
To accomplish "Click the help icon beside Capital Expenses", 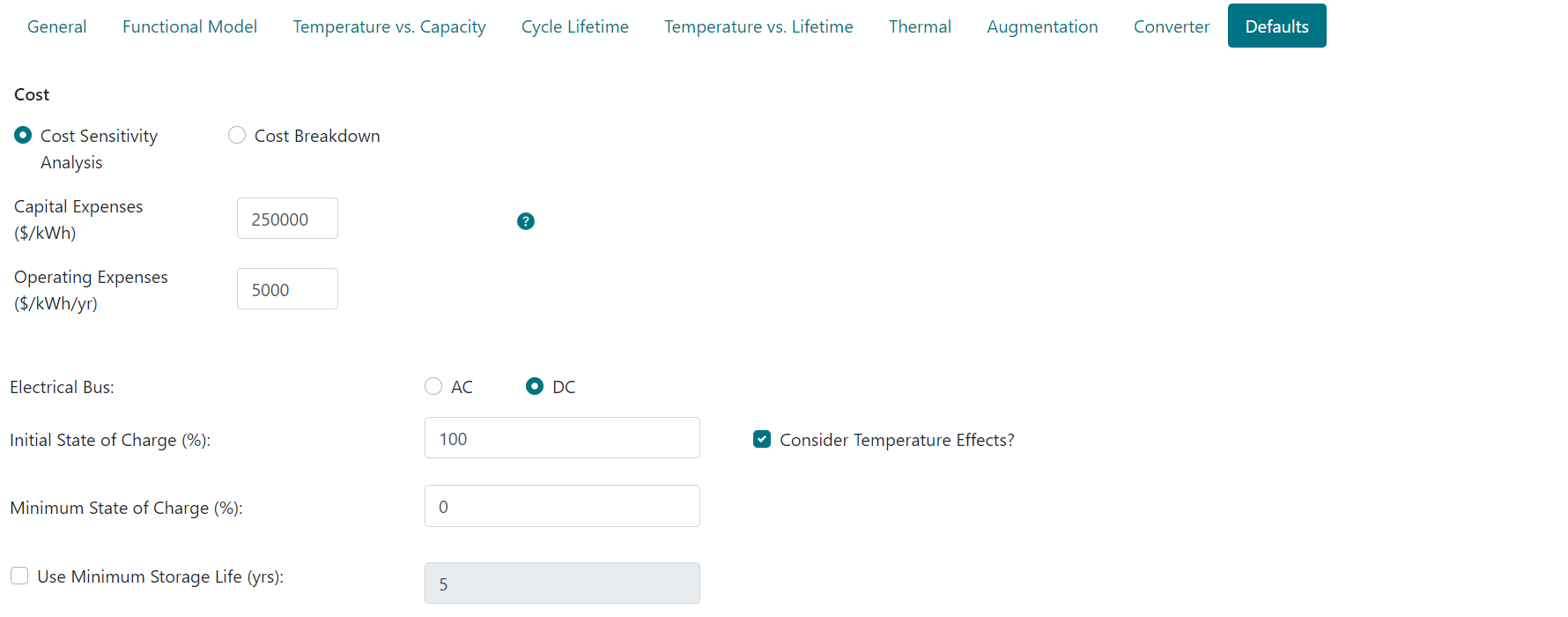I will [x=526, y=221].
